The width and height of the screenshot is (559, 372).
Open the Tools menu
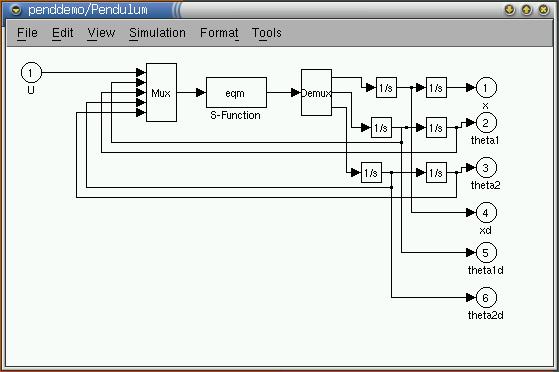pyautogui.click(x=267, y=33)
